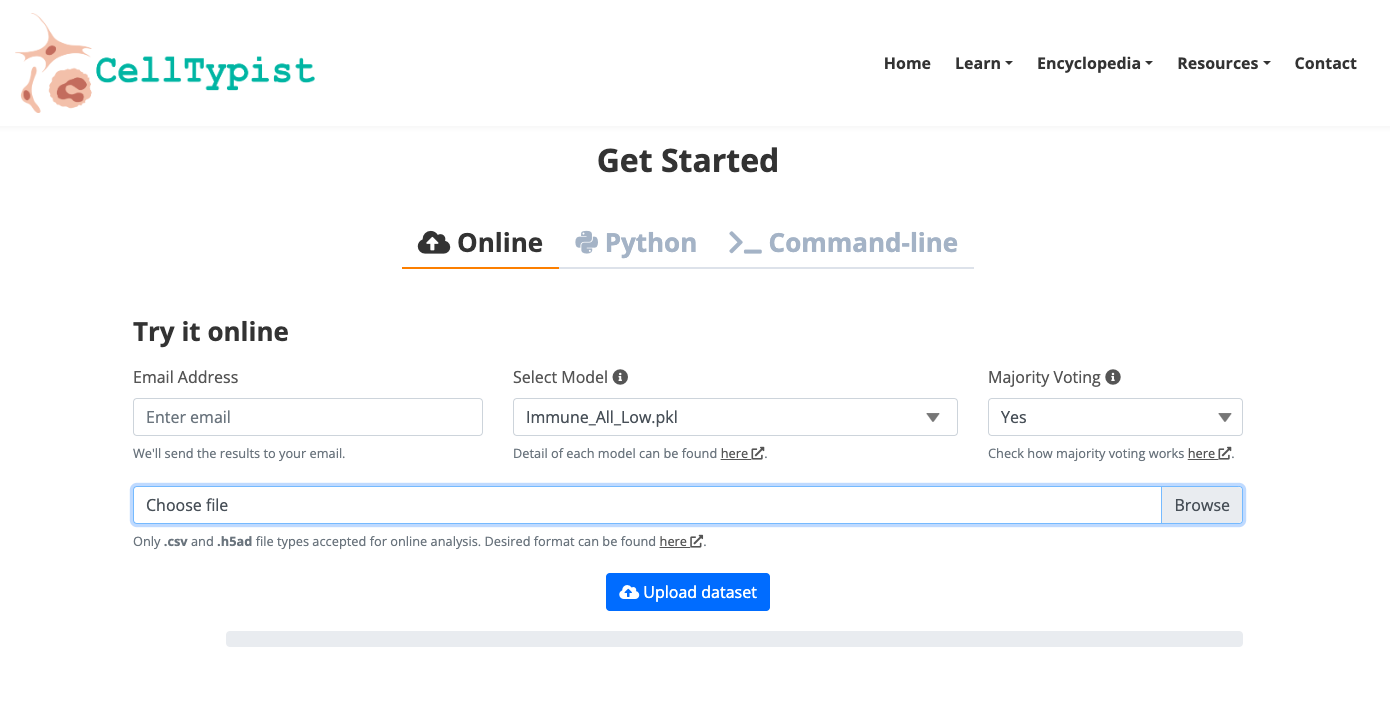Click the Command-line prompt icon

[745, 242]
